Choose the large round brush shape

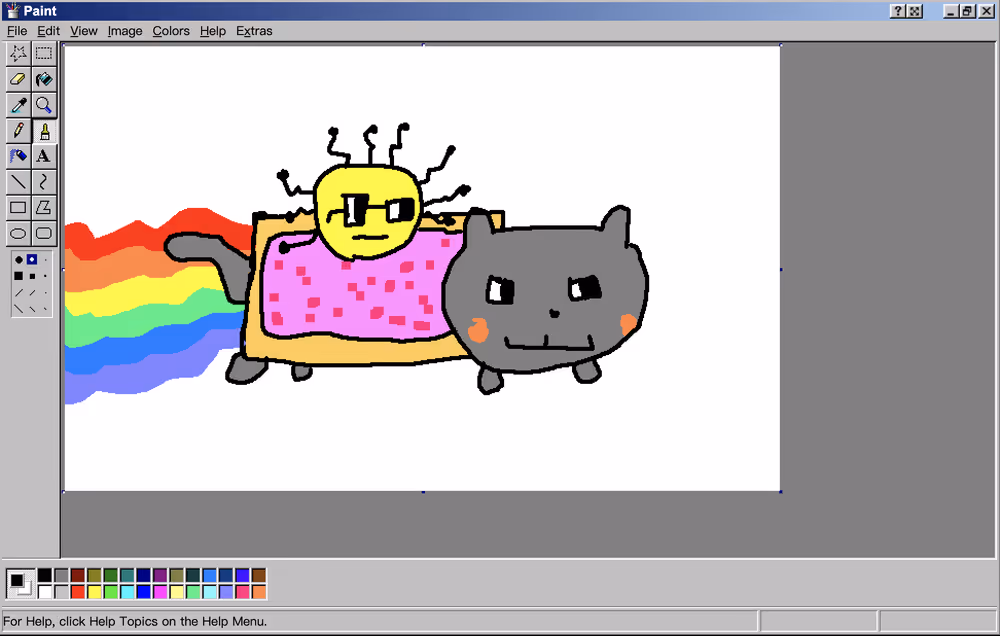[x=18, y=260]
